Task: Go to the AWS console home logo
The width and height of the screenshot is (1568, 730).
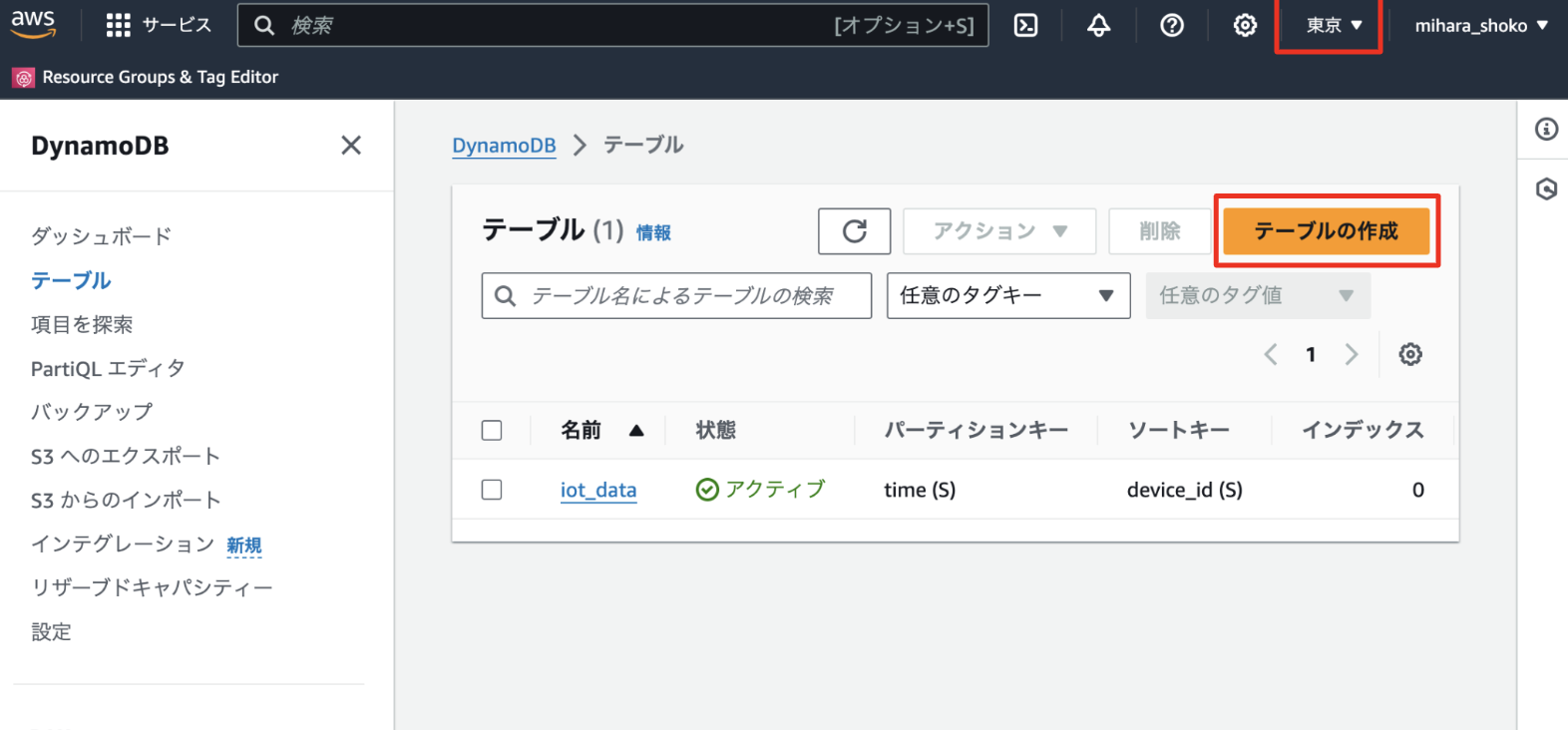Action: 33,24
